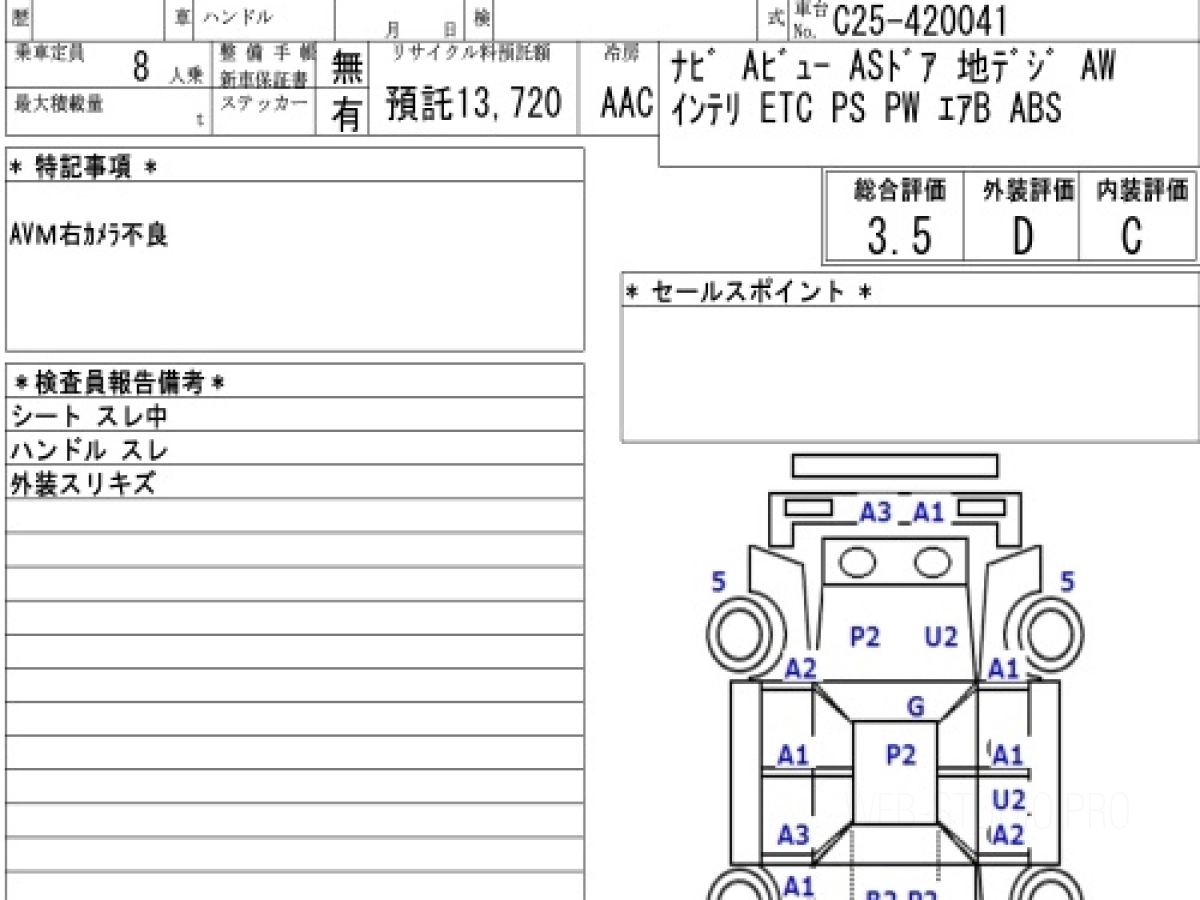Click the AW equipment entry
The image size is (1200, 900).
pyautogui.click(x=1098, y=67)
